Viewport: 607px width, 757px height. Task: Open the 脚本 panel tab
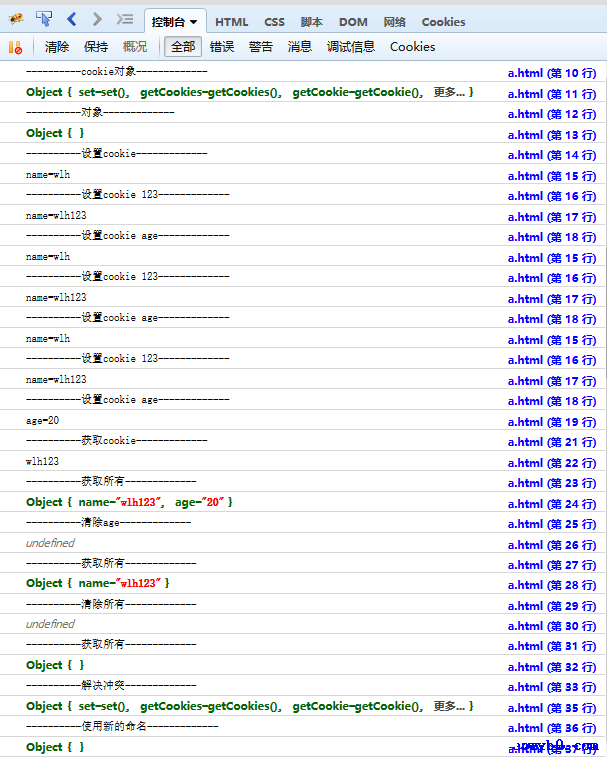tap(312, 22)
